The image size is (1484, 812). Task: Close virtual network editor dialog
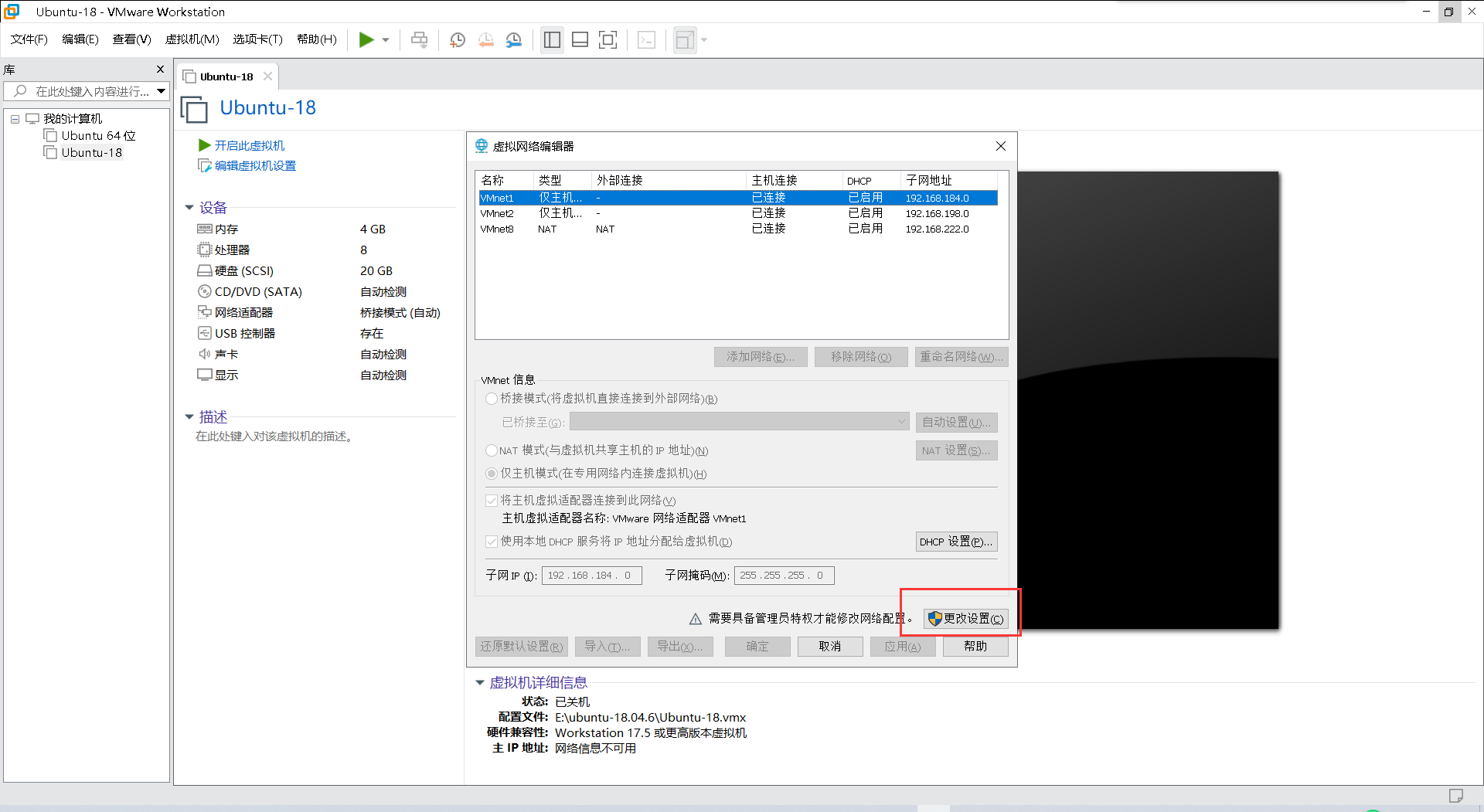pyautogui.click(x=1001, y=146)
